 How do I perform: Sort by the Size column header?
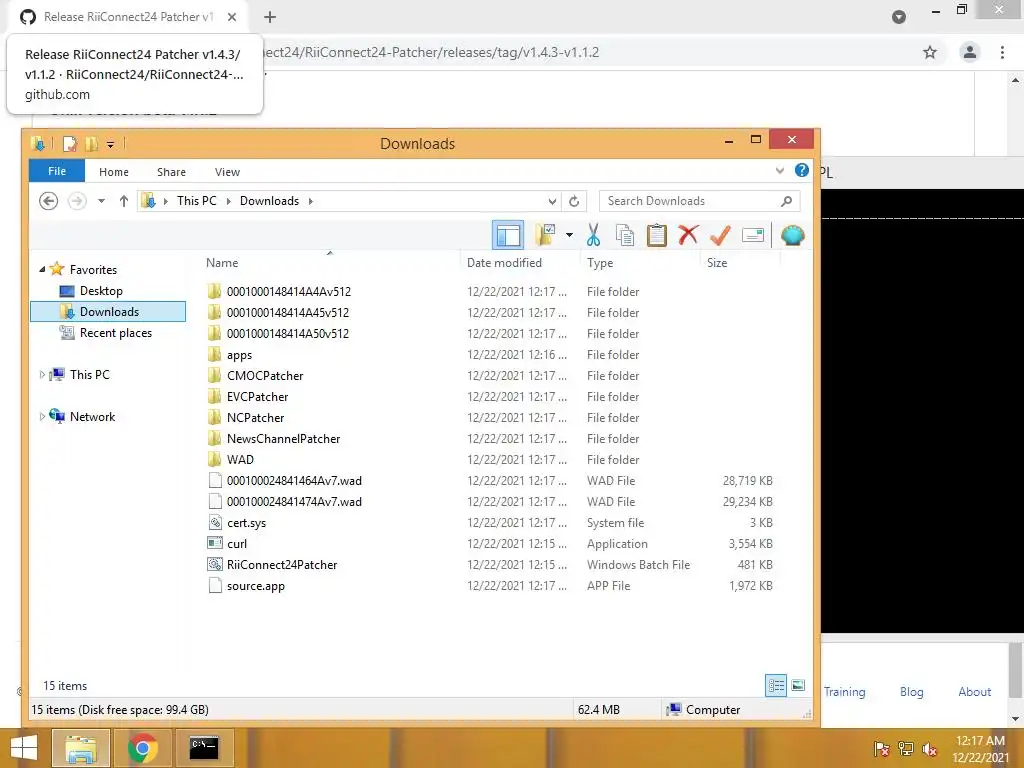click(x=716, y=263)
